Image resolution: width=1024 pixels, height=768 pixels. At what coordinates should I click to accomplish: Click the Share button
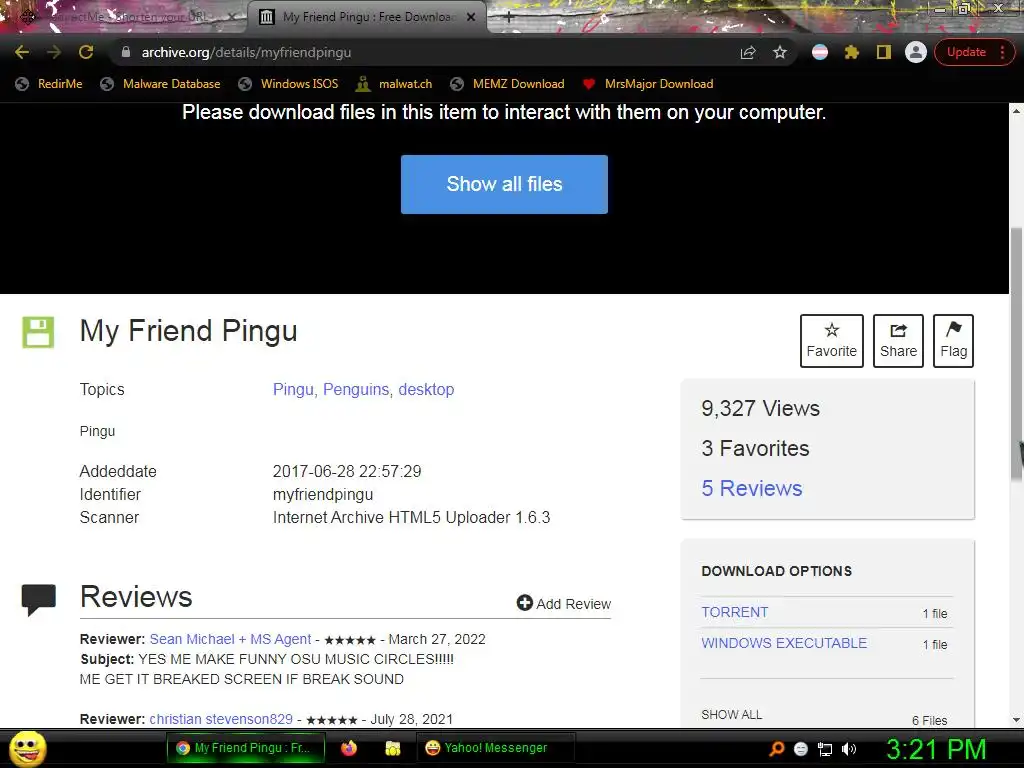[898, 341]
